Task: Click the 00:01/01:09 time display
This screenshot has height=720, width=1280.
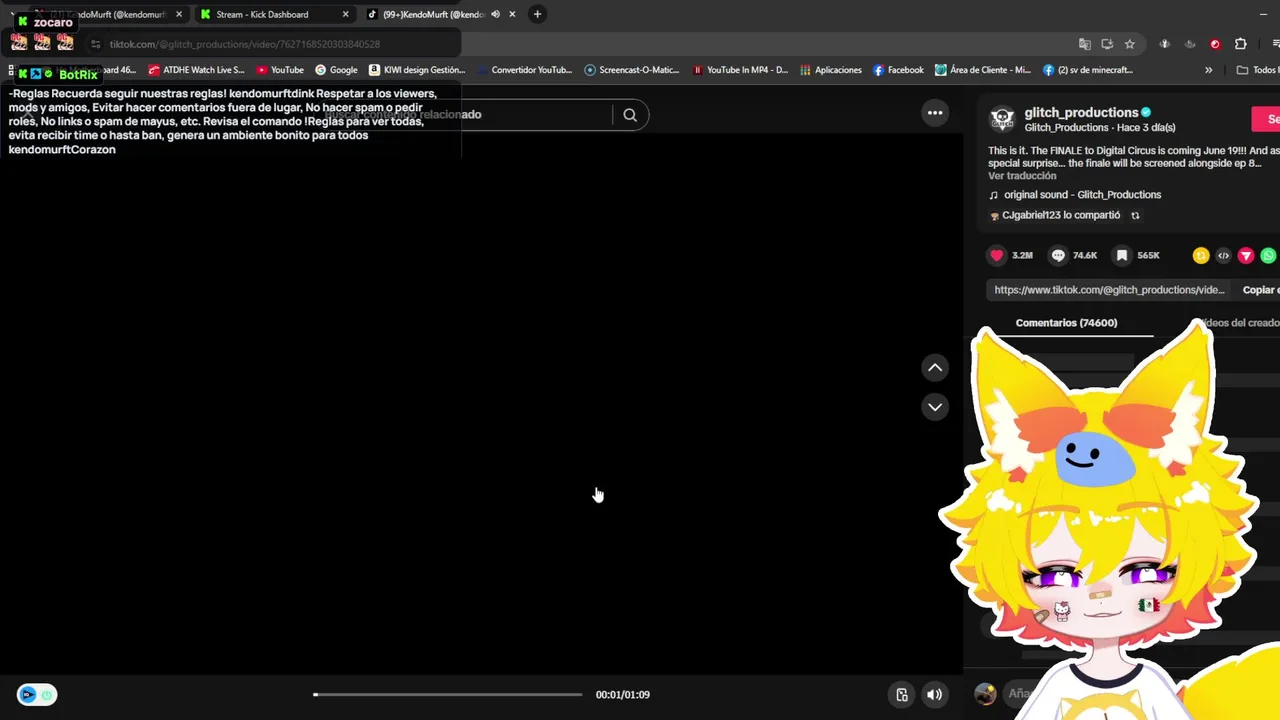Action: pyautogui.click(x=623, y=695)
